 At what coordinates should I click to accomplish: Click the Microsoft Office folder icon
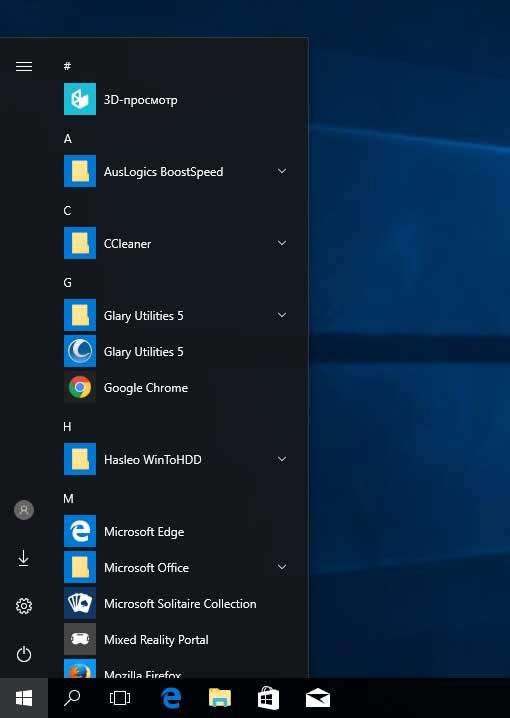tap(80, 567)
